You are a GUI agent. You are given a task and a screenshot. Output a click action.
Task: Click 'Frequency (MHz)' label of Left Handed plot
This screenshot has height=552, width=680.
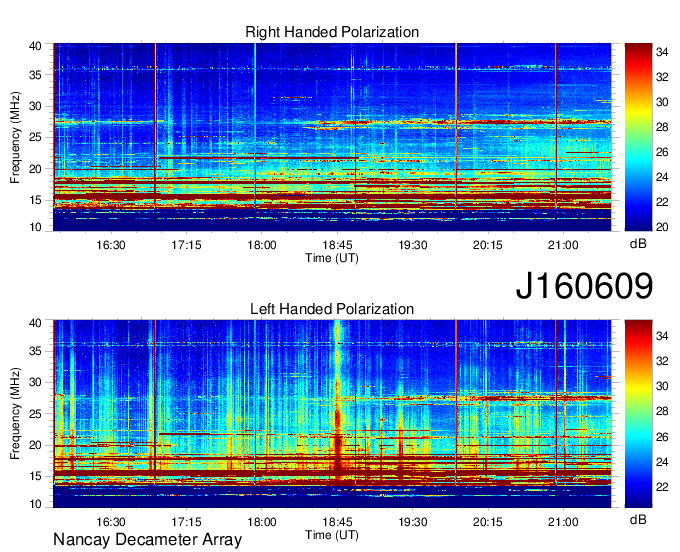[x=15, y=414]
